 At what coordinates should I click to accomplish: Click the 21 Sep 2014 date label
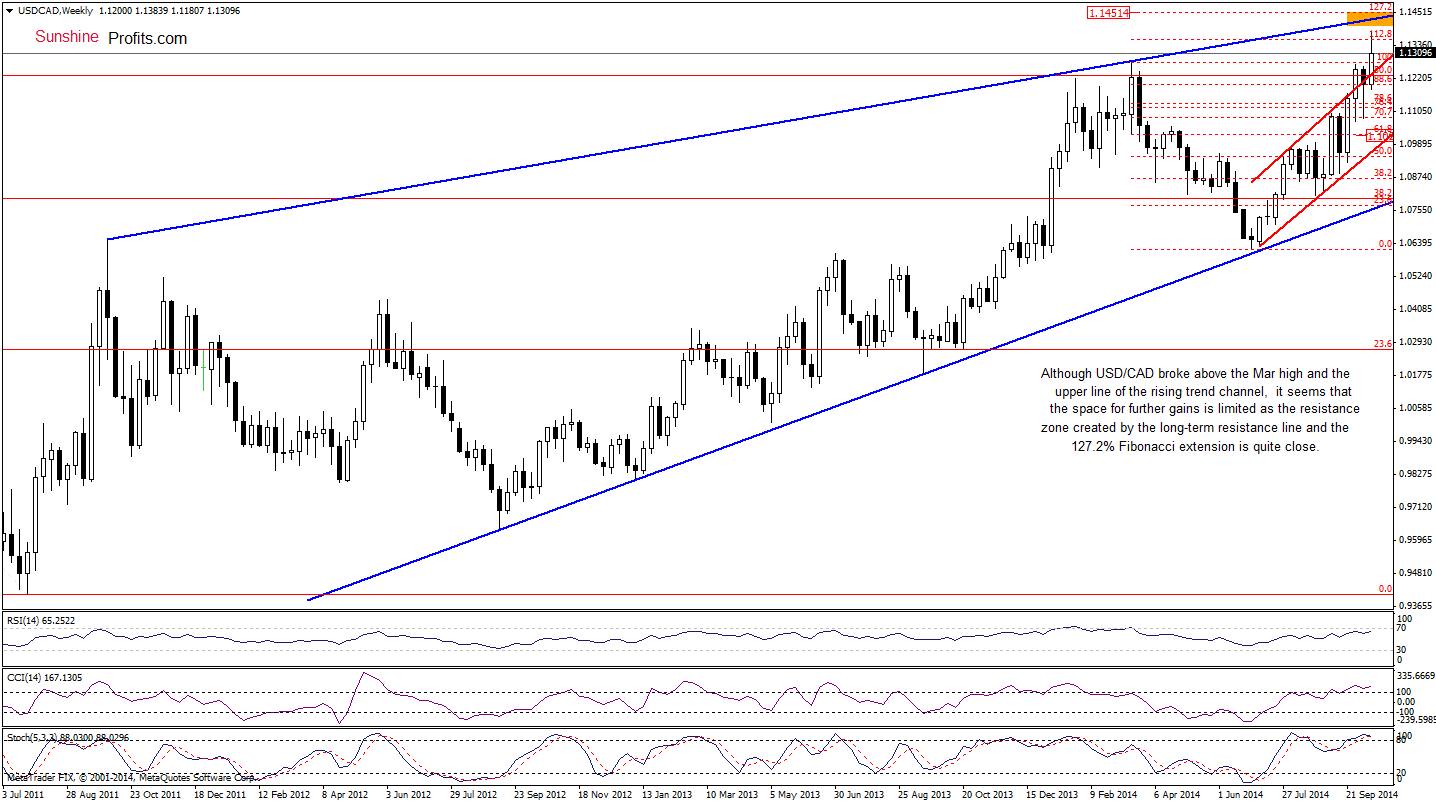(1372, 794)
